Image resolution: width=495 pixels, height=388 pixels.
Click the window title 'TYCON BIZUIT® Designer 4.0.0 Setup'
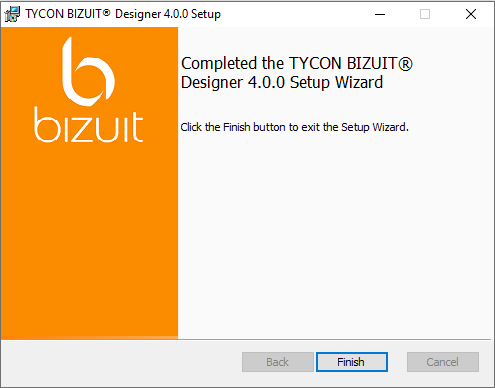click(x=123, y=14)
